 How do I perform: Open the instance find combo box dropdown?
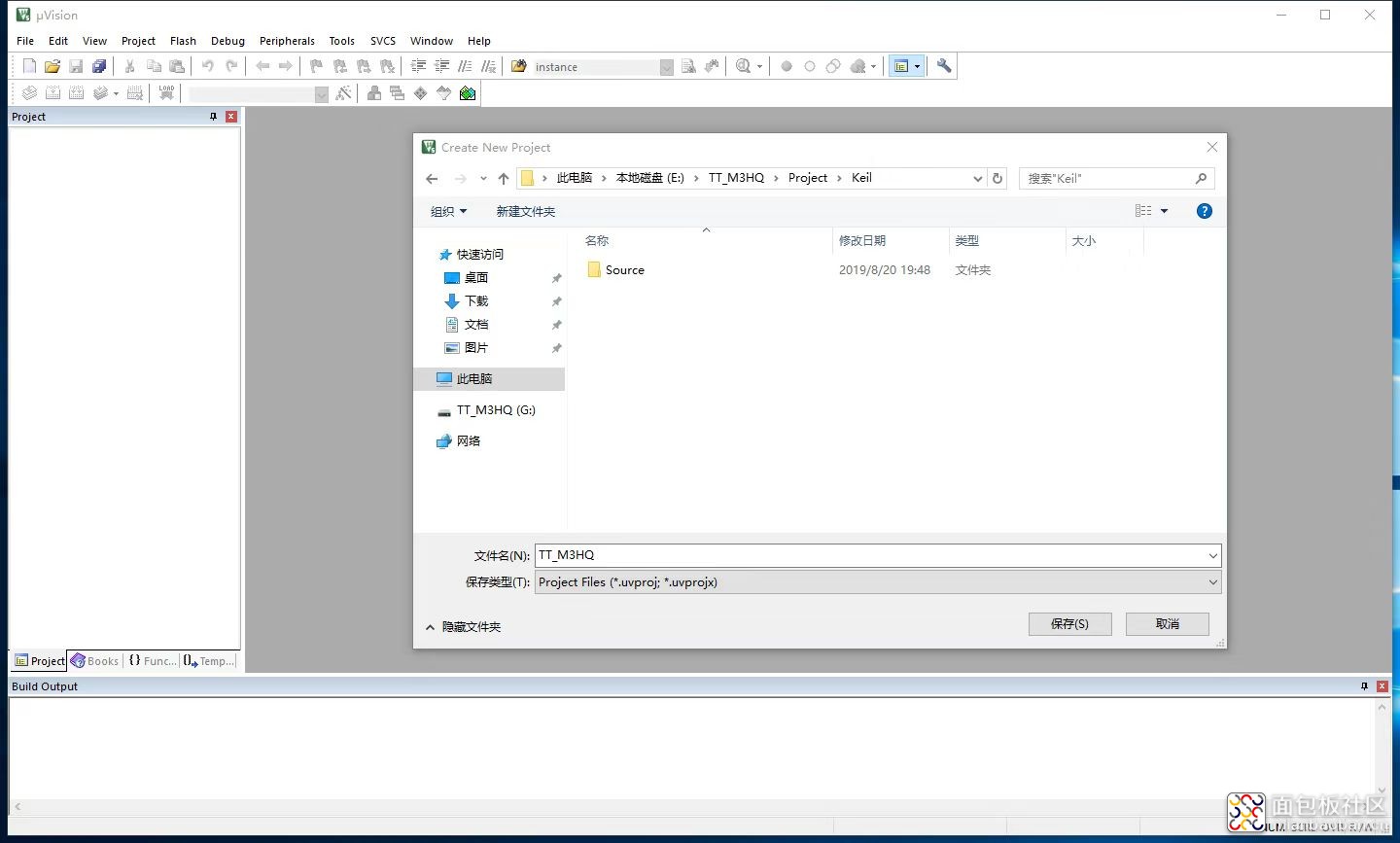tap(666, 67)
